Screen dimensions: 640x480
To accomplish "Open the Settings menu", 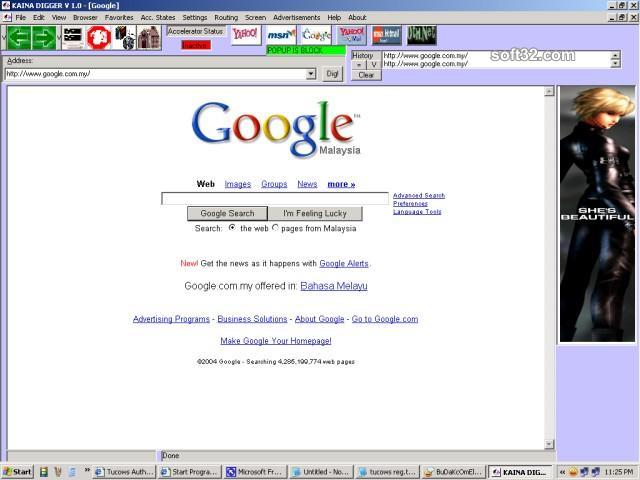I will click(x=195, y=18).
